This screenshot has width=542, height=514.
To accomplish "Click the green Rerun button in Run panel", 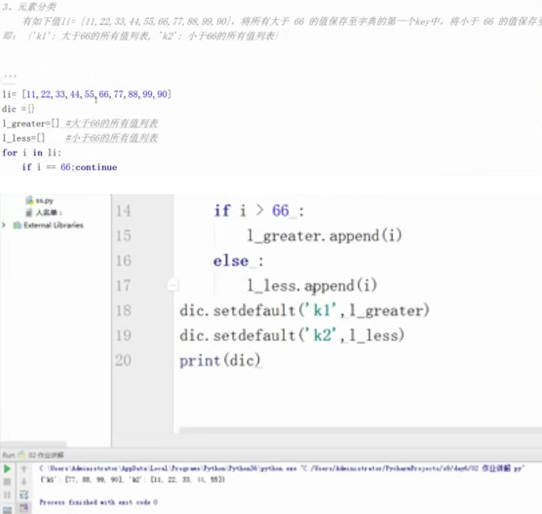I will [7, 469].
